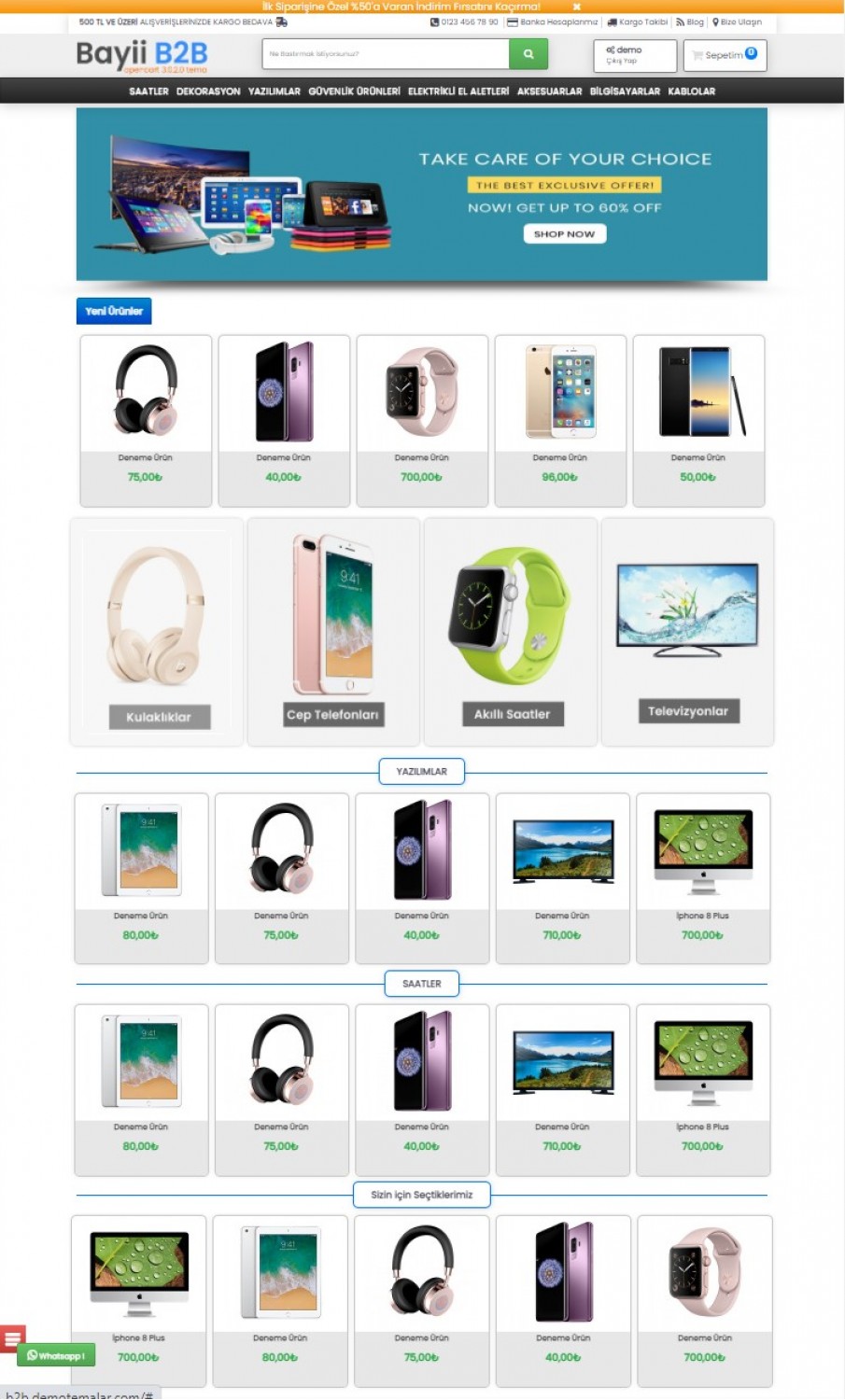Click Bize Ulaşın location link

738,21
